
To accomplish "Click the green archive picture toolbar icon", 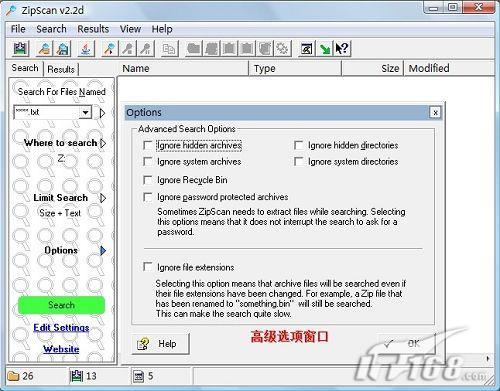I will coord(21,49).
